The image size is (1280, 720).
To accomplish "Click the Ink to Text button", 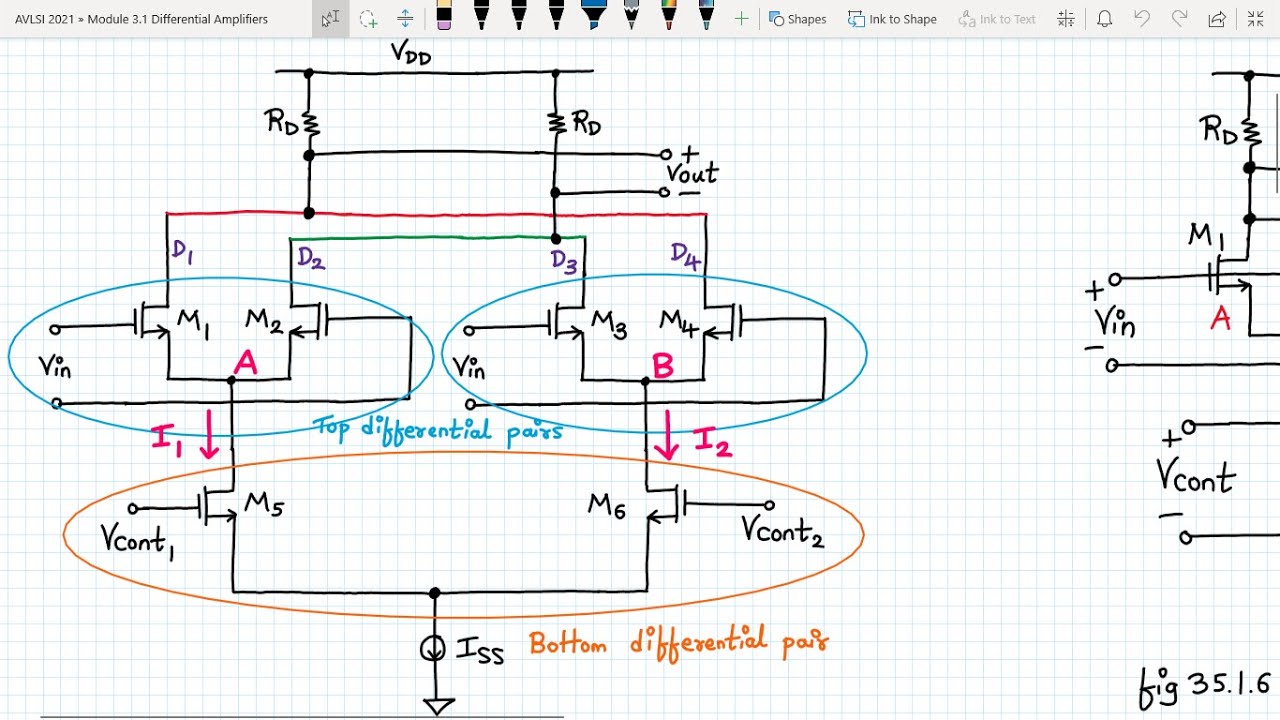I will pyautogui.click(x=997, y=19).
